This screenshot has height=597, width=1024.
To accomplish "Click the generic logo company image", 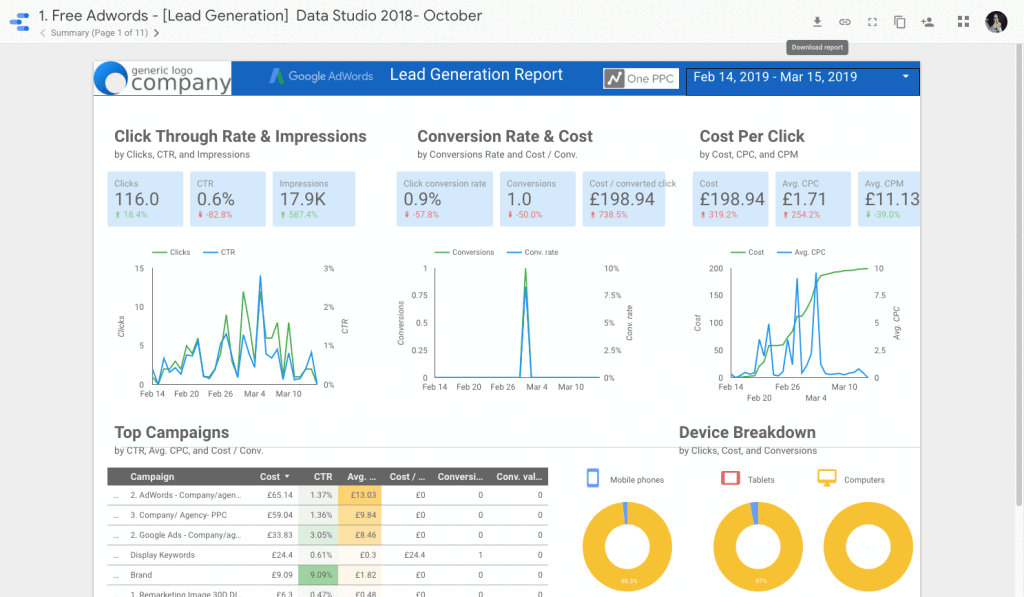I will click(163, 78).
